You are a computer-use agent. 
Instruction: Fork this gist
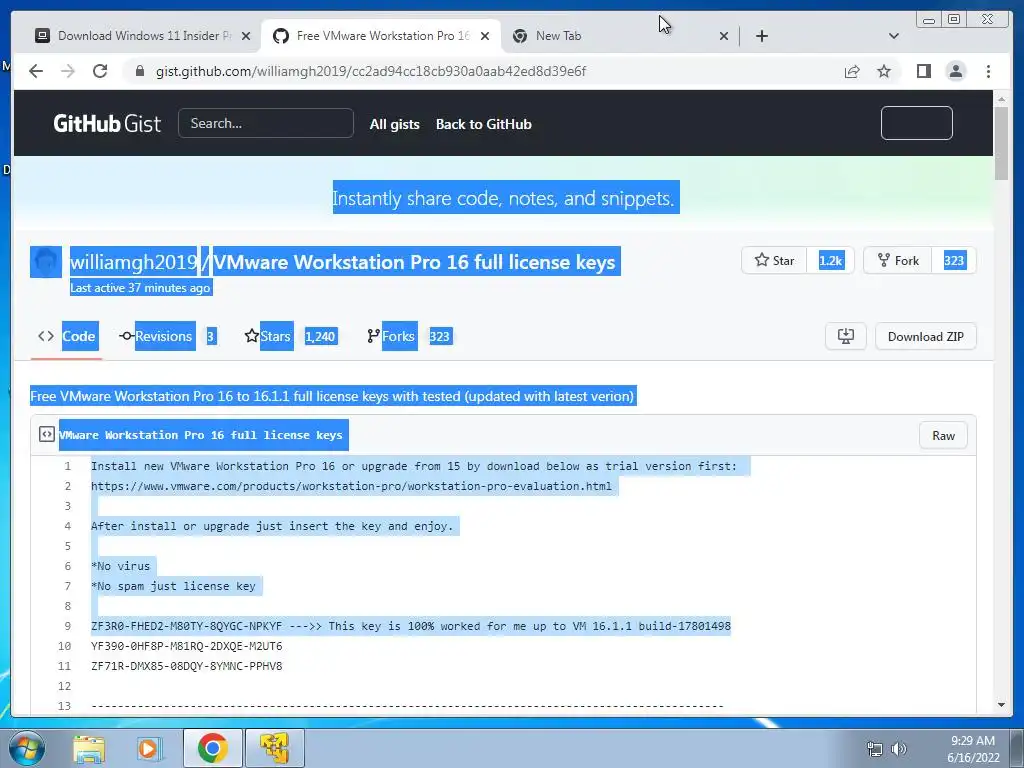pos(897,261)
